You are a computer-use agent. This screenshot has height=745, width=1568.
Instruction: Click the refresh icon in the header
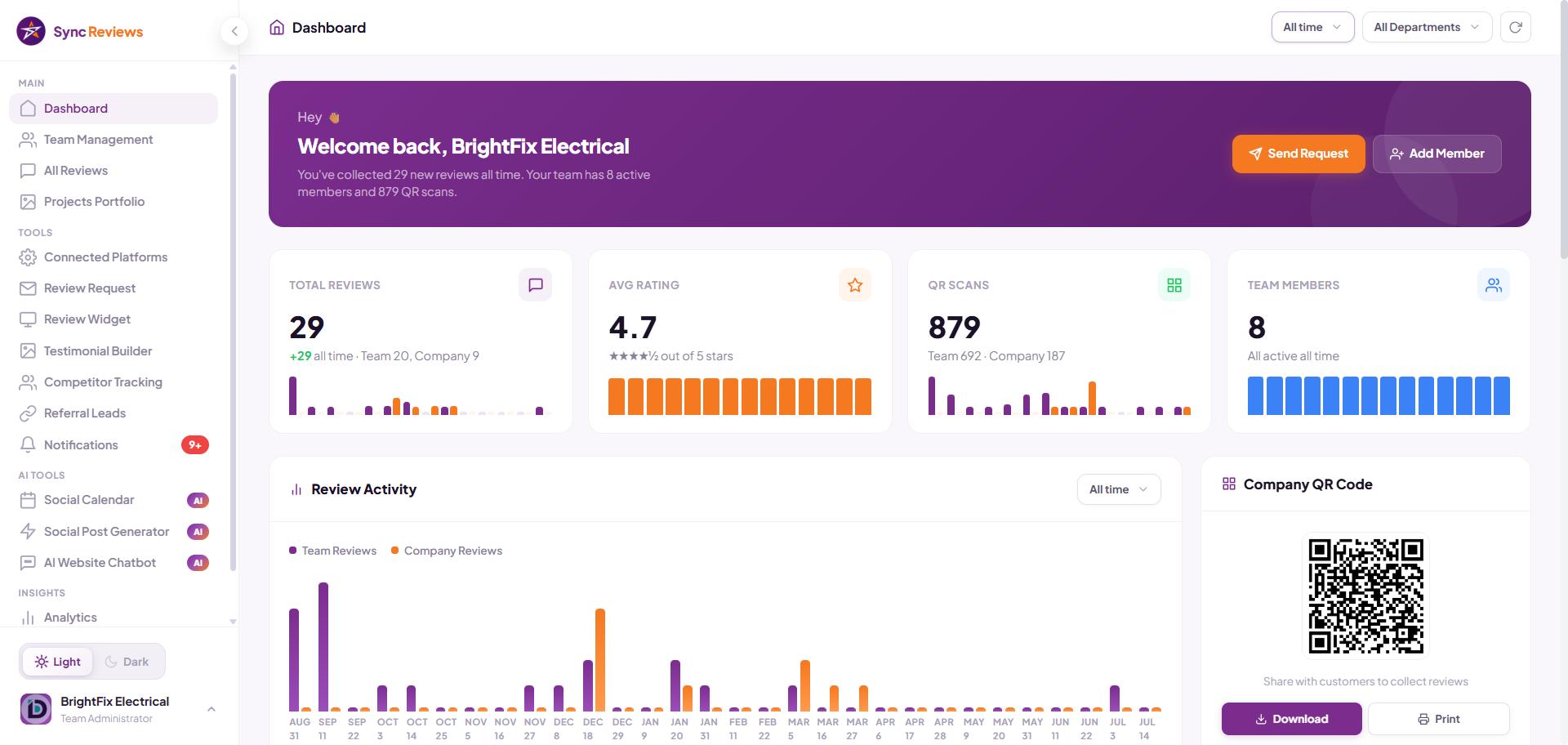coord(1516,27)
